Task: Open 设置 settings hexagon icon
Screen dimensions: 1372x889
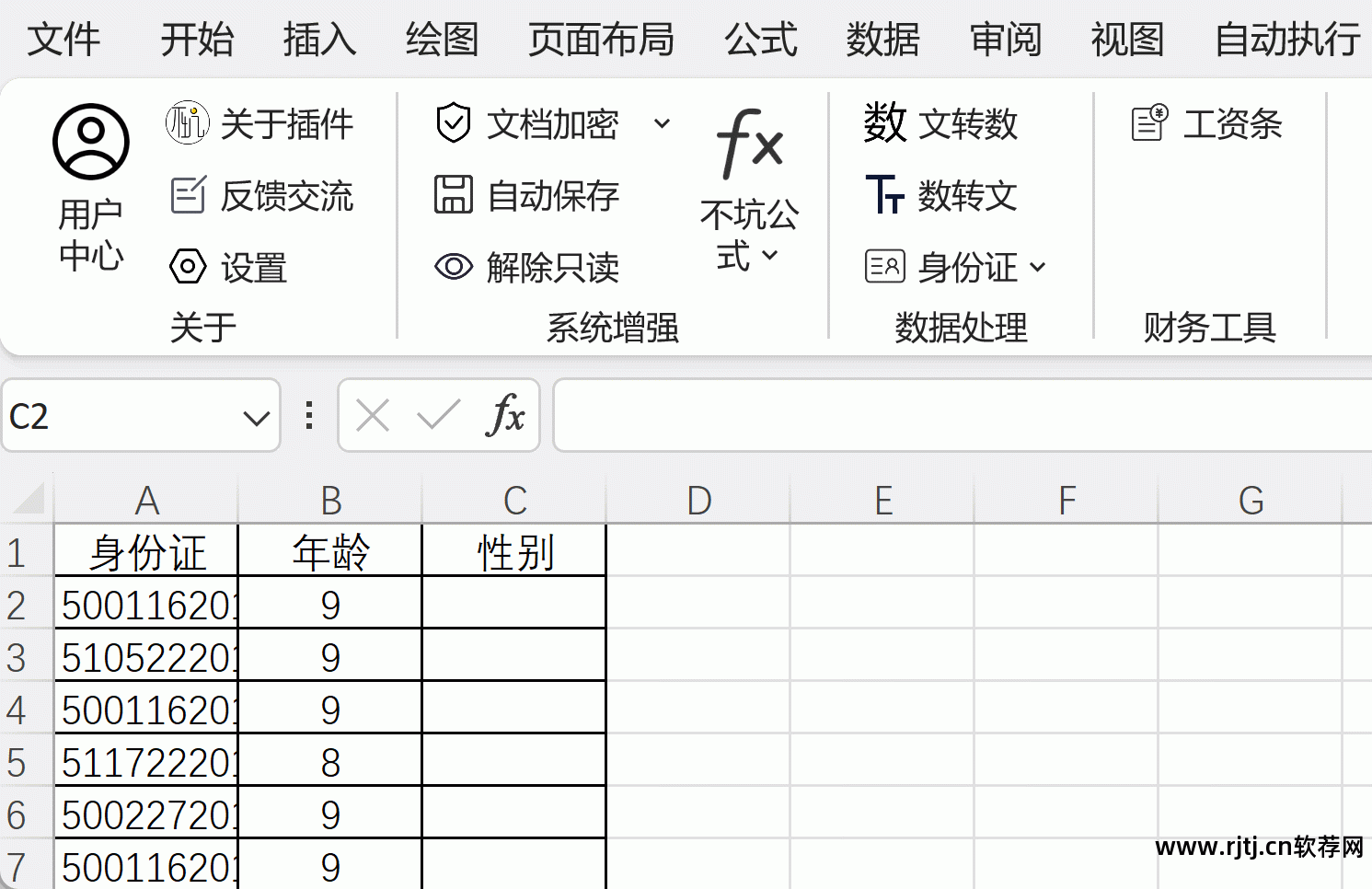Action: tap(188, 267)
